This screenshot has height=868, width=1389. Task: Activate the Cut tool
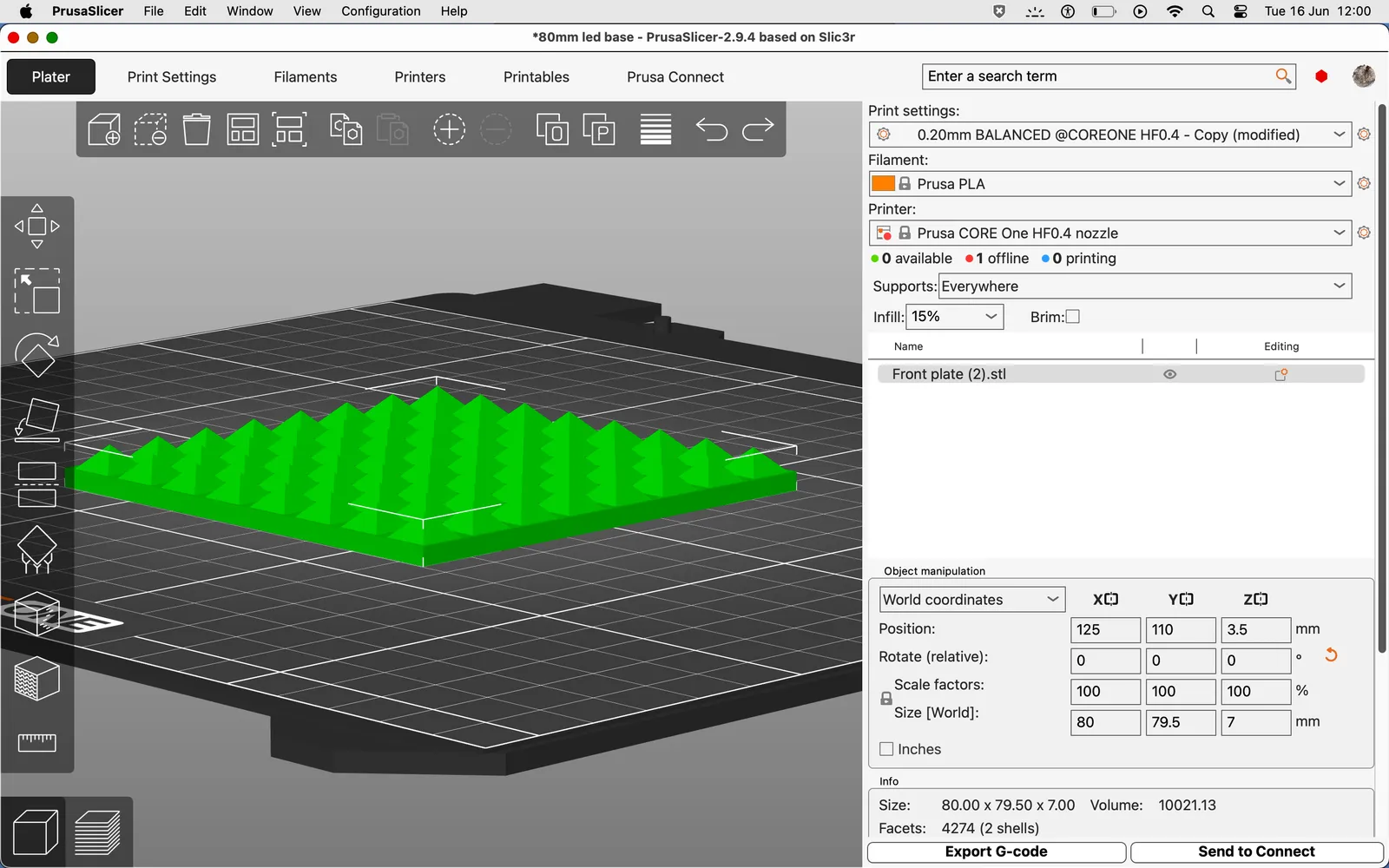pyautogui.click(x=37, y=484)
